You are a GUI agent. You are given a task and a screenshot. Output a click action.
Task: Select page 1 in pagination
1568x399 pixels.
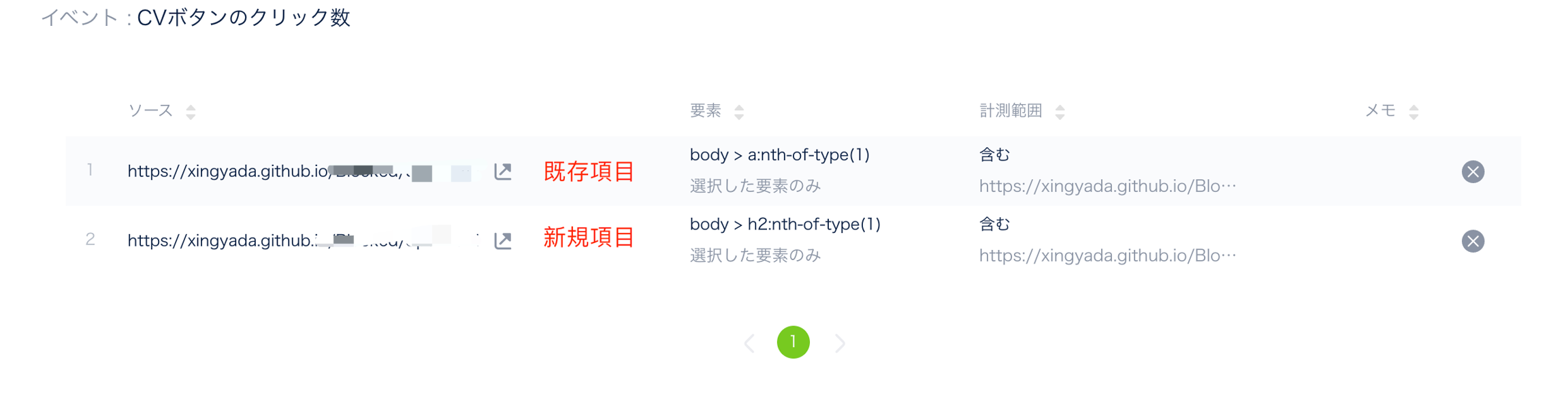point(794,342)
